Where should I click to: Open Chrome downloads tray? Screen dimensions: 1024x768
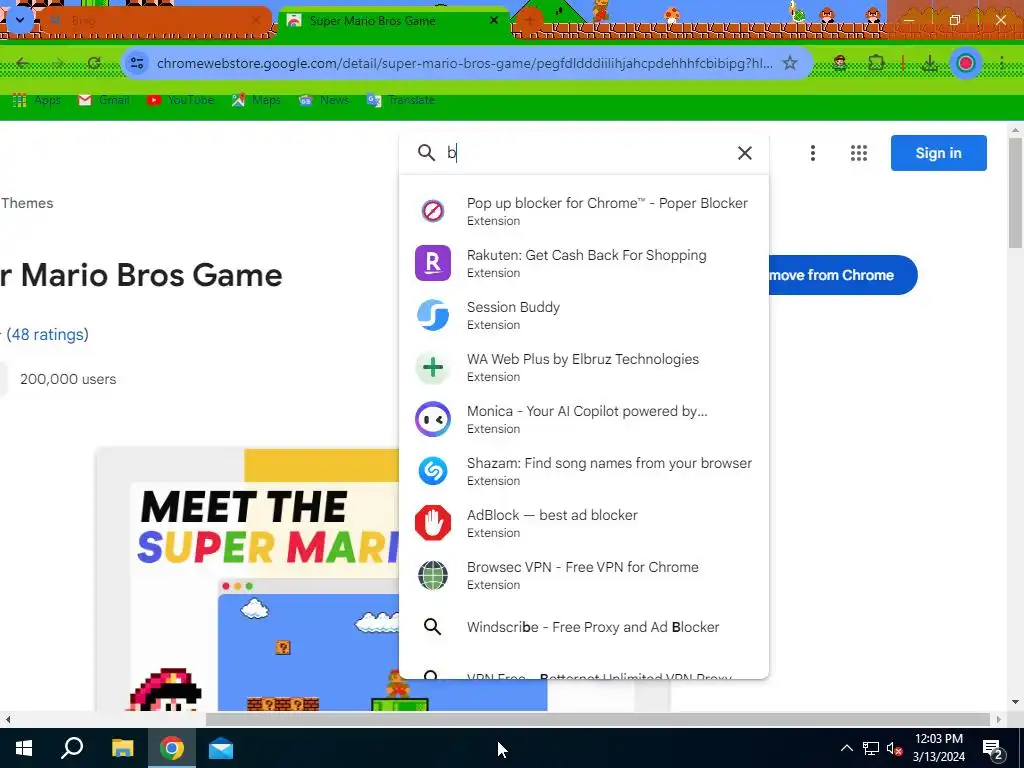point(929,63)
